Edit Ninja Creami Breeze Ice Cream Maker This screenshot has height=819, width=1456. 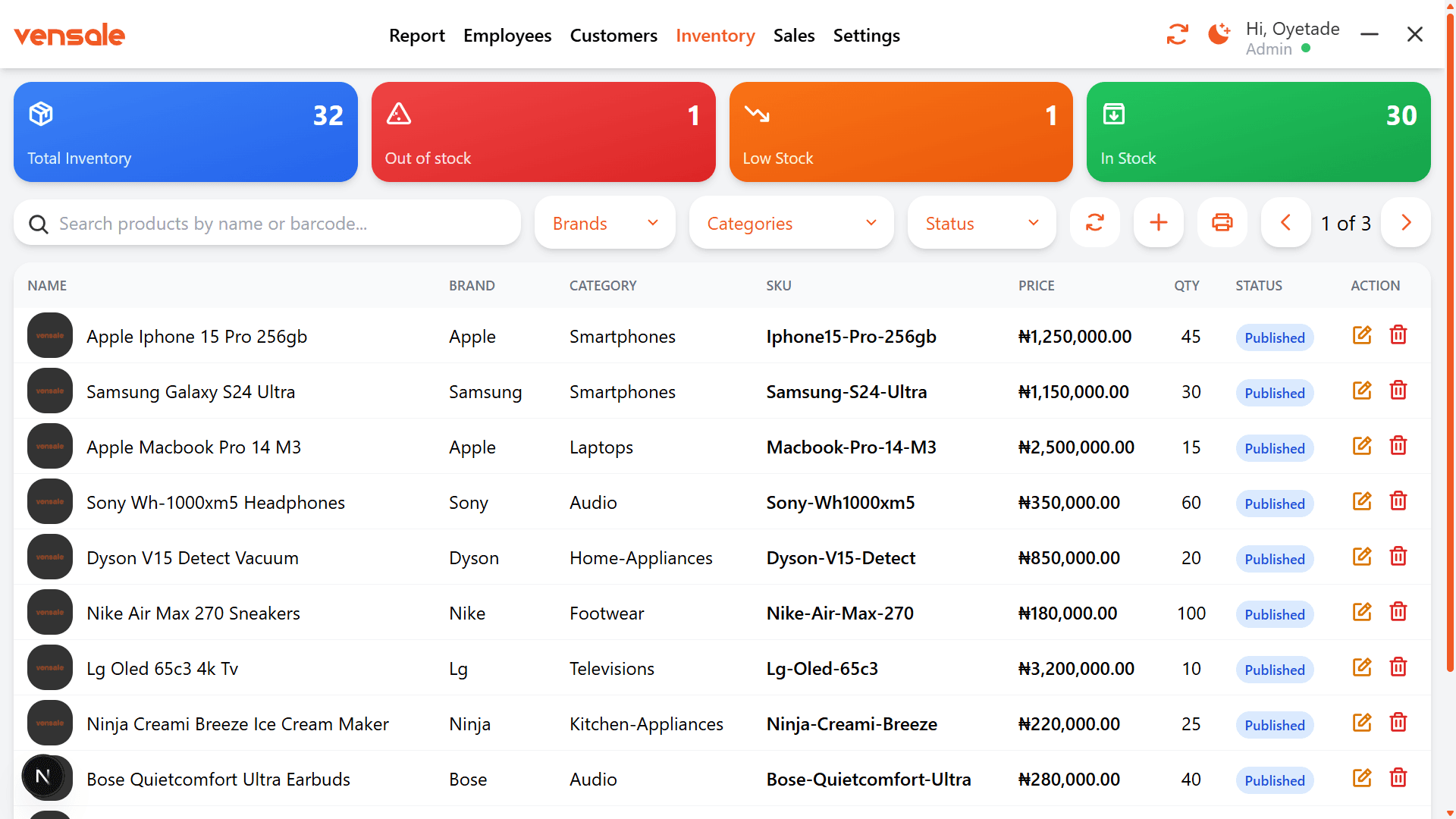point(1362,723)
